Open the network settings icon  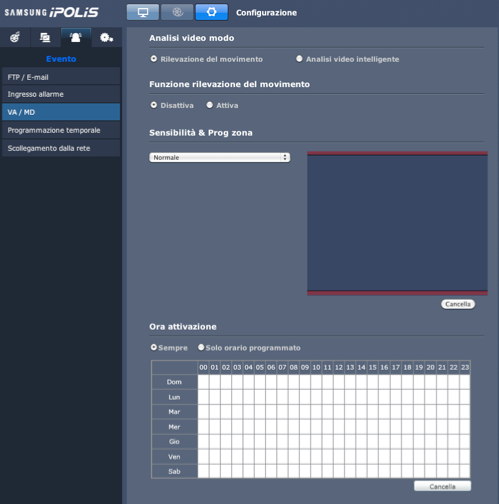click(45, 37)
